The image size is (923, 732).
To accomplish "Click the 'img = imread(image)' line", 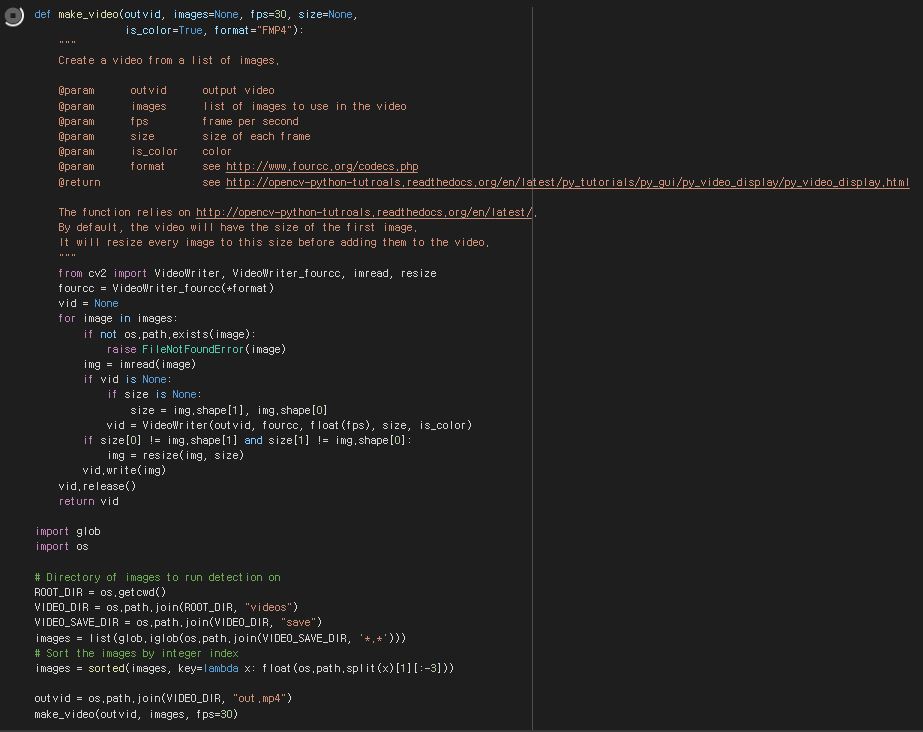I will point(140,365).
